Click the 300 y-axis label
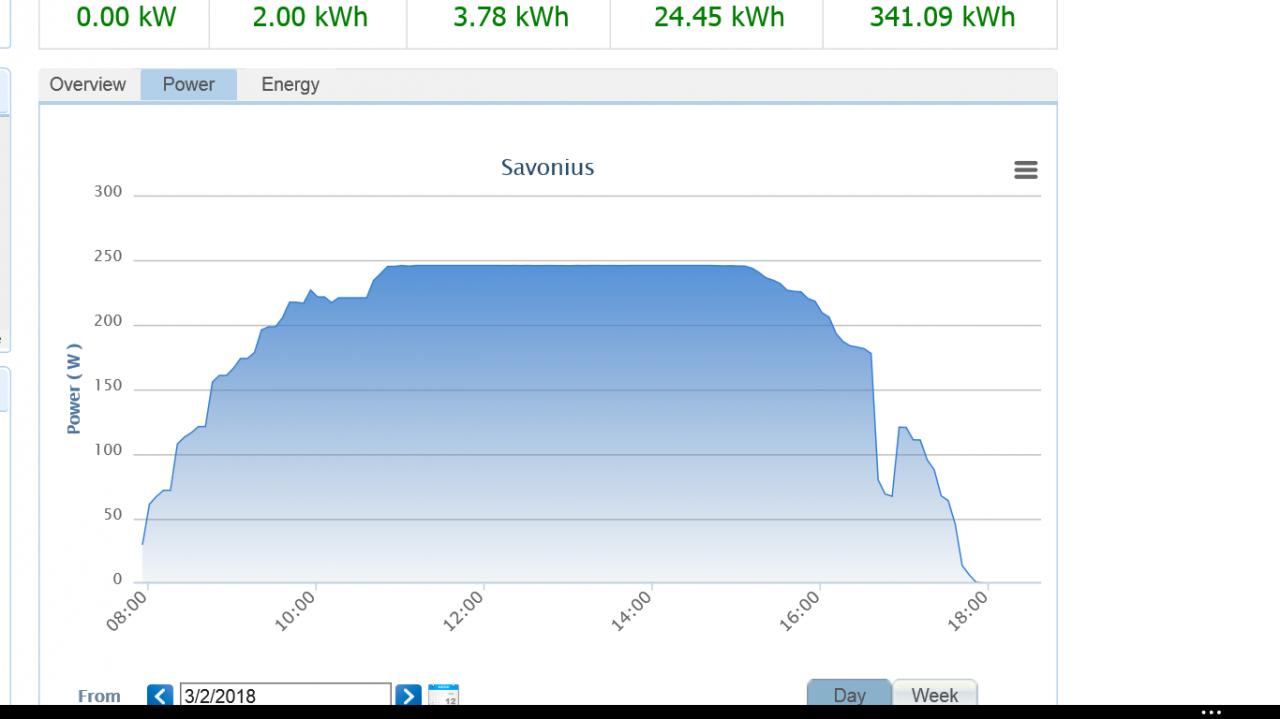 coord(108,192)
